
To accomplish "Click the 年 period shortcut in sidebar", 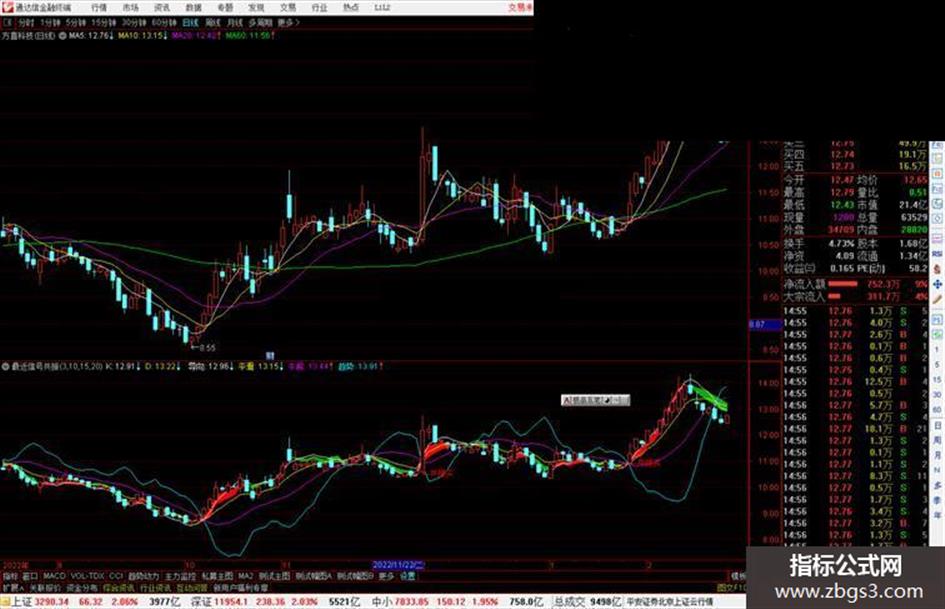I will tap(937, 516).
